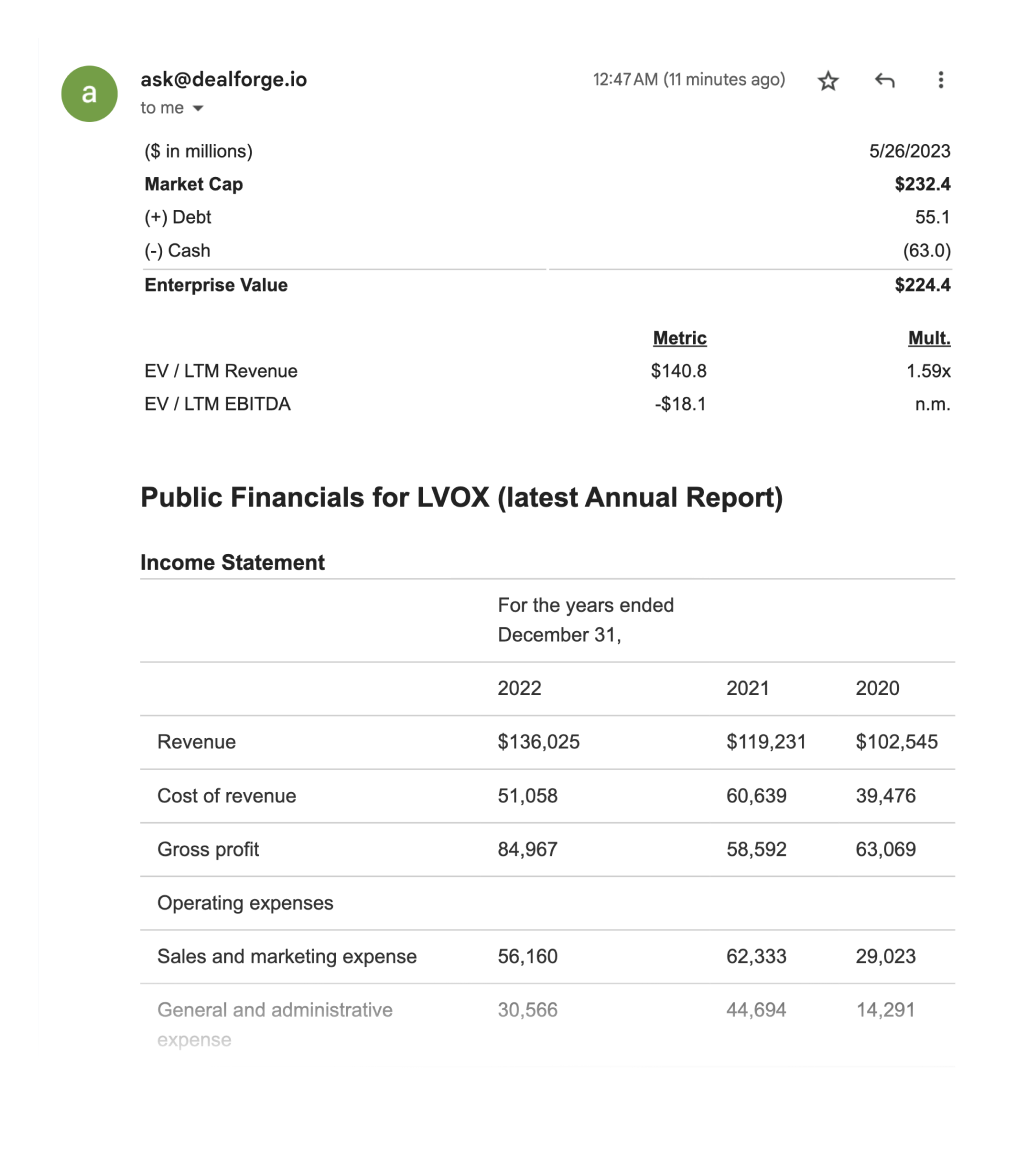Open the three-dot more options menu
This screenshot has width=1020, height=1155.
pyautogui.click(x=940, y=80)
